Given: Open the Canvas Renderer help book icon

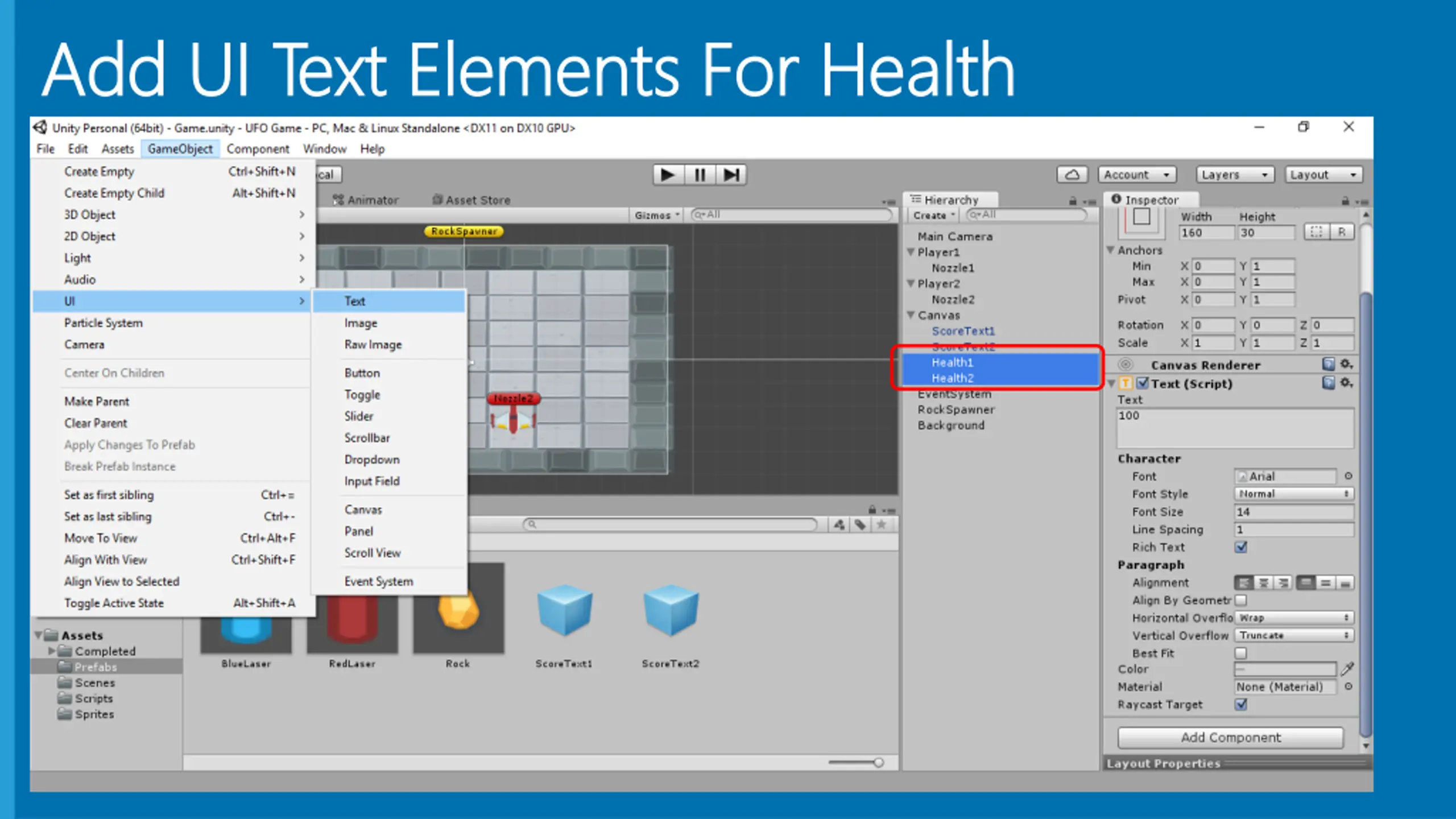Looking at the screenshot, I should [1328, 364].
